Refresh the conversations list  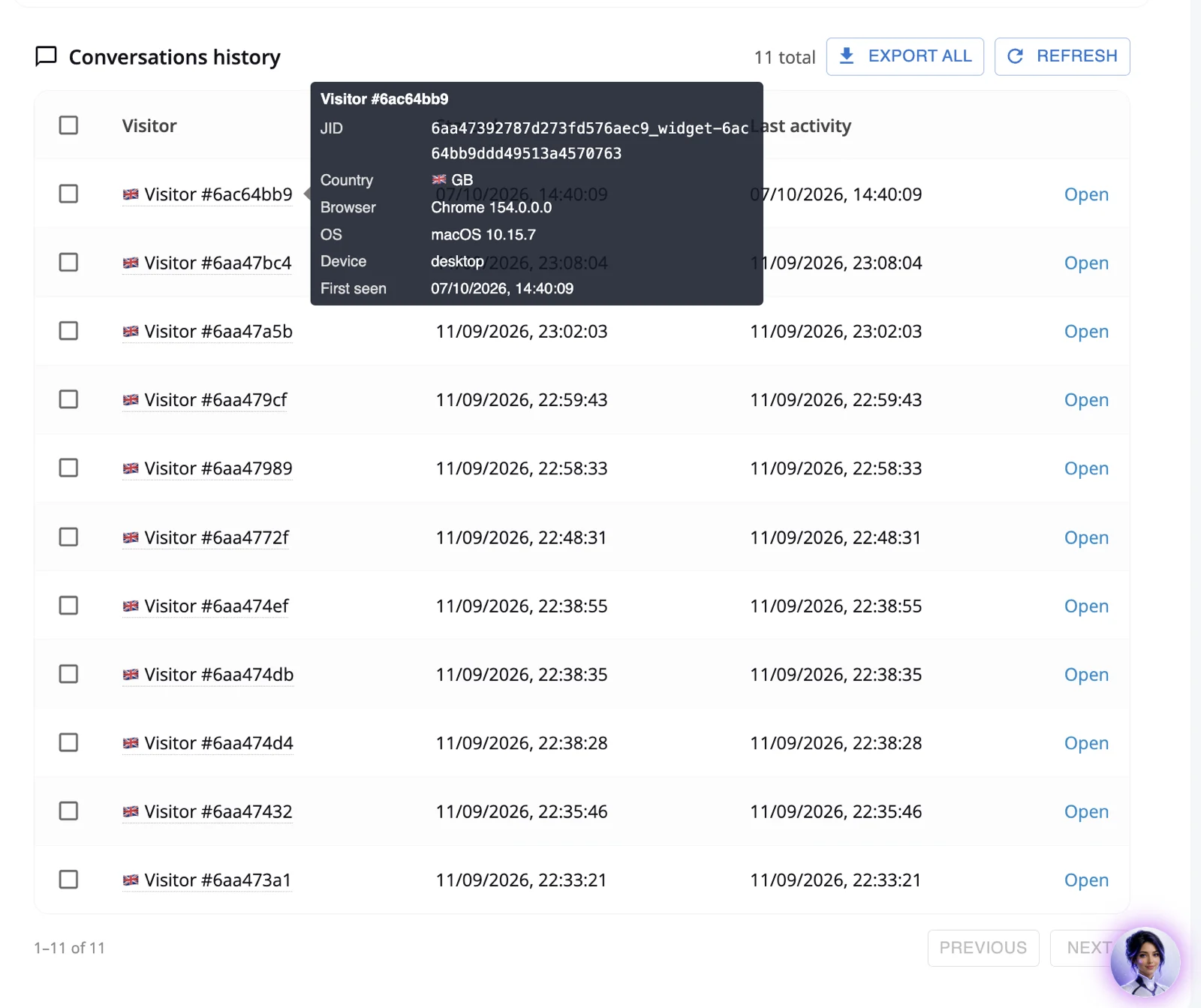click(x=1062, y=56)
